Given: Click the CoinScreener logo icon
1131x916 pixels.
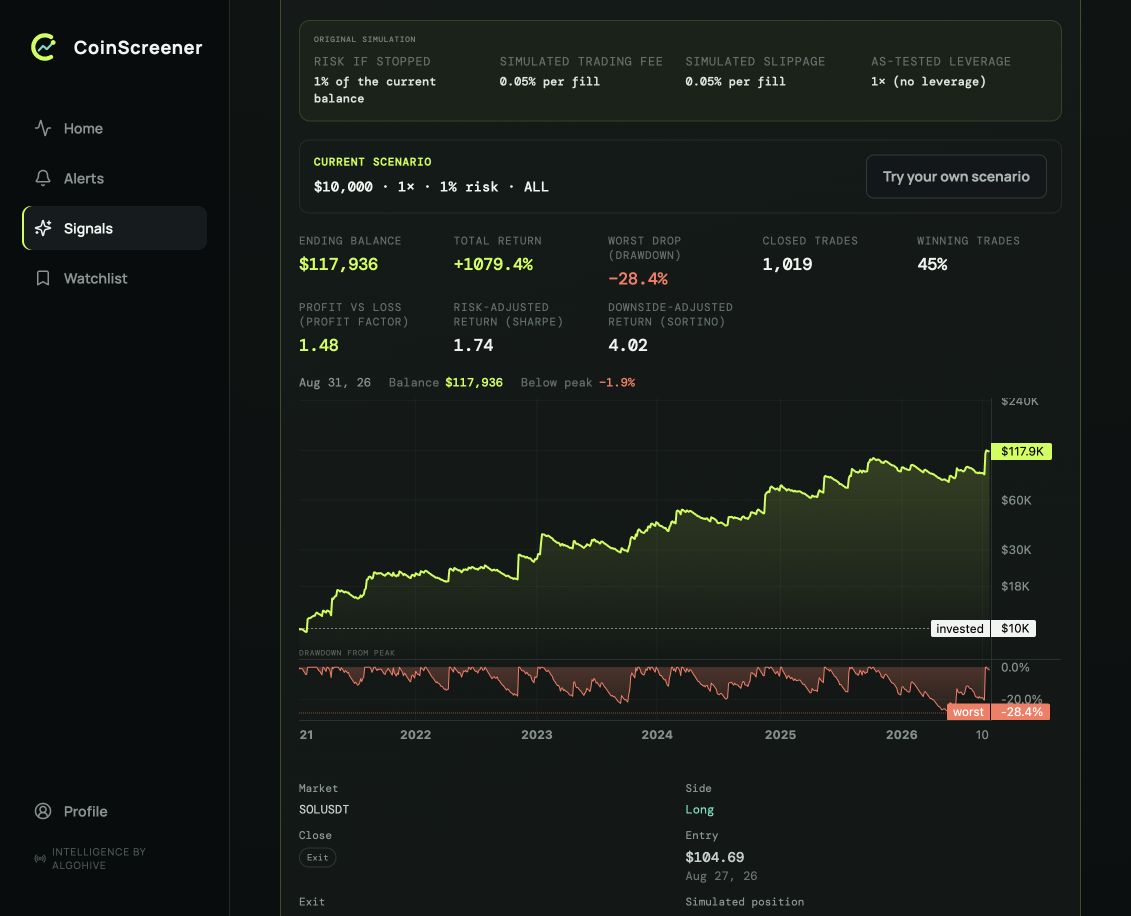Looking at the screenshot, I should (43, 47).
